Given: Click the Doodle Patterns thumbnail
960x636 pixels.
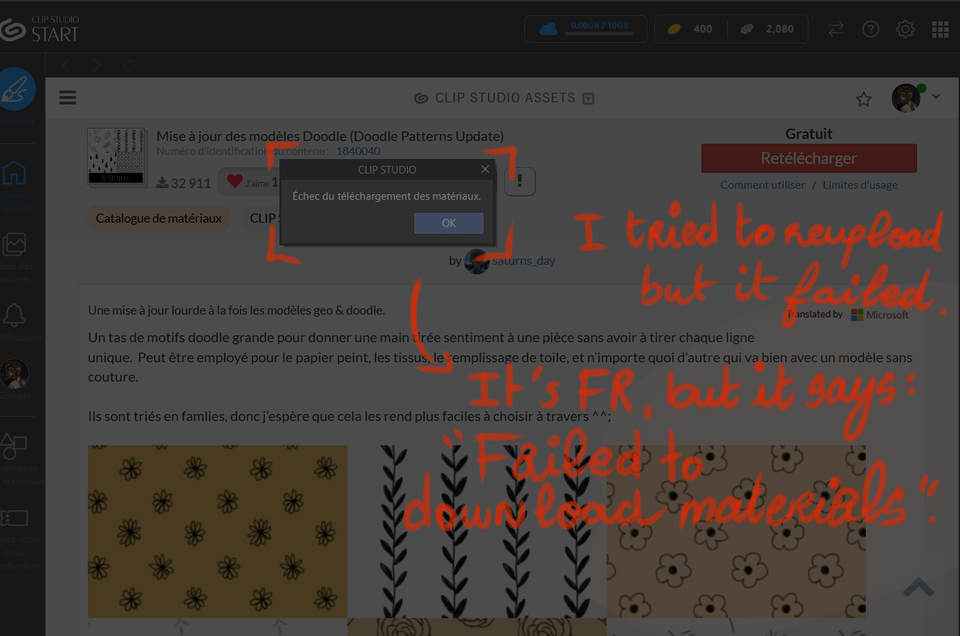Looking at the screenshot, I should click(x=118, y=157).
